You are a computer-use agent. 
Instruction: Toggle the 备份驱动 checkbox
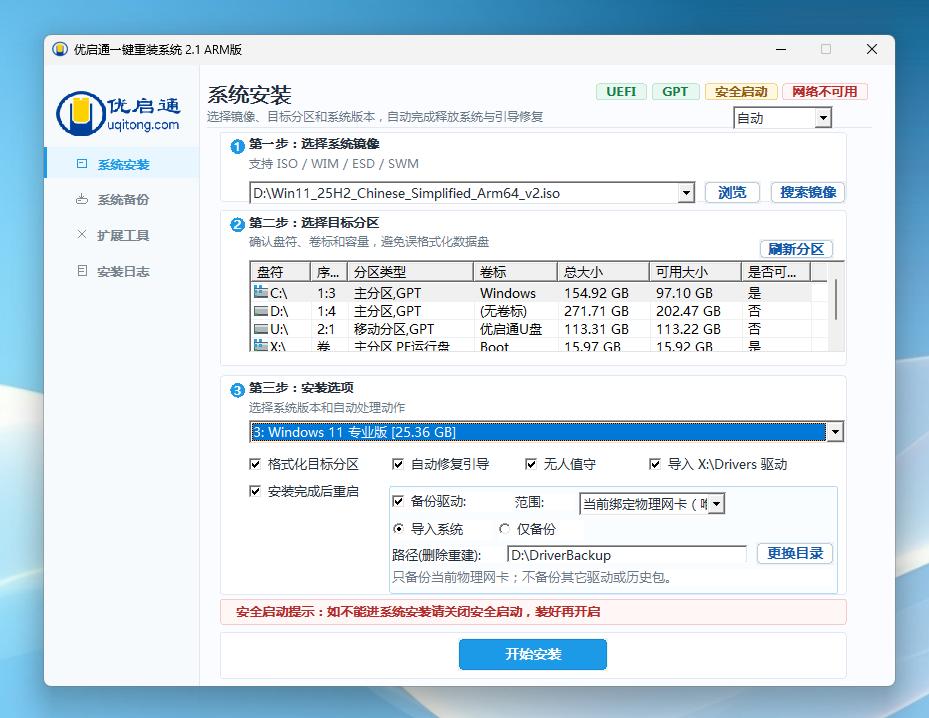(398, 501)
